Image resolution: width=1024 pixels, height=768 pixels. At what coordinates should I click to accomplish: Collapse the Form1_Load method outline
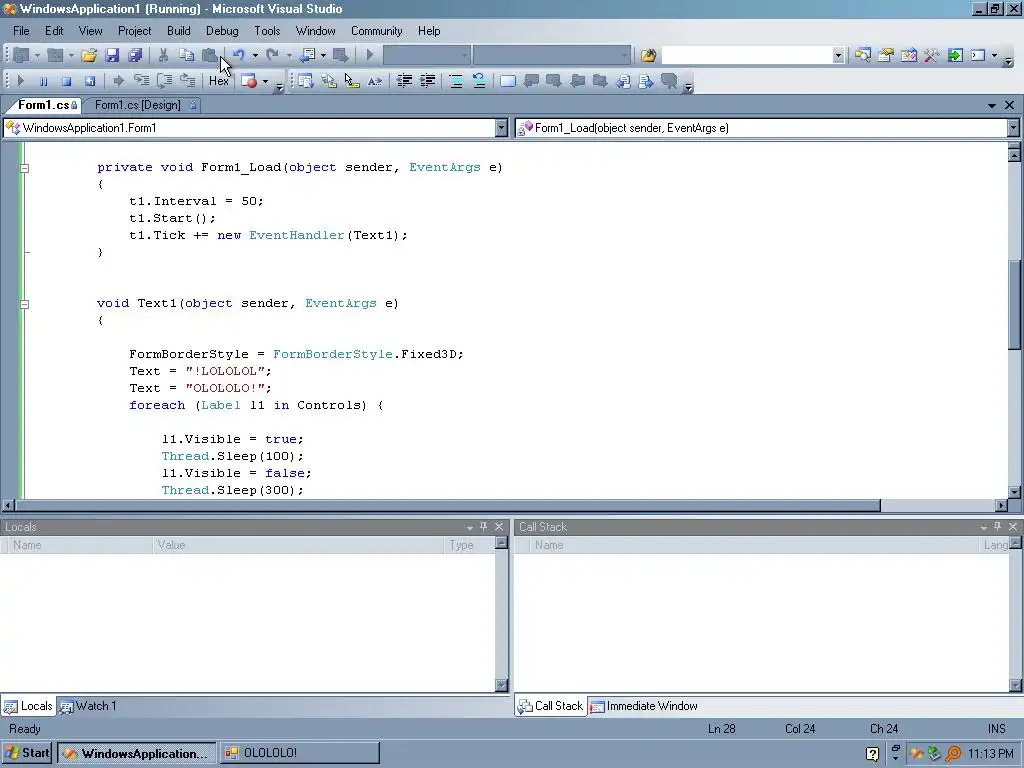click(24, 168)
